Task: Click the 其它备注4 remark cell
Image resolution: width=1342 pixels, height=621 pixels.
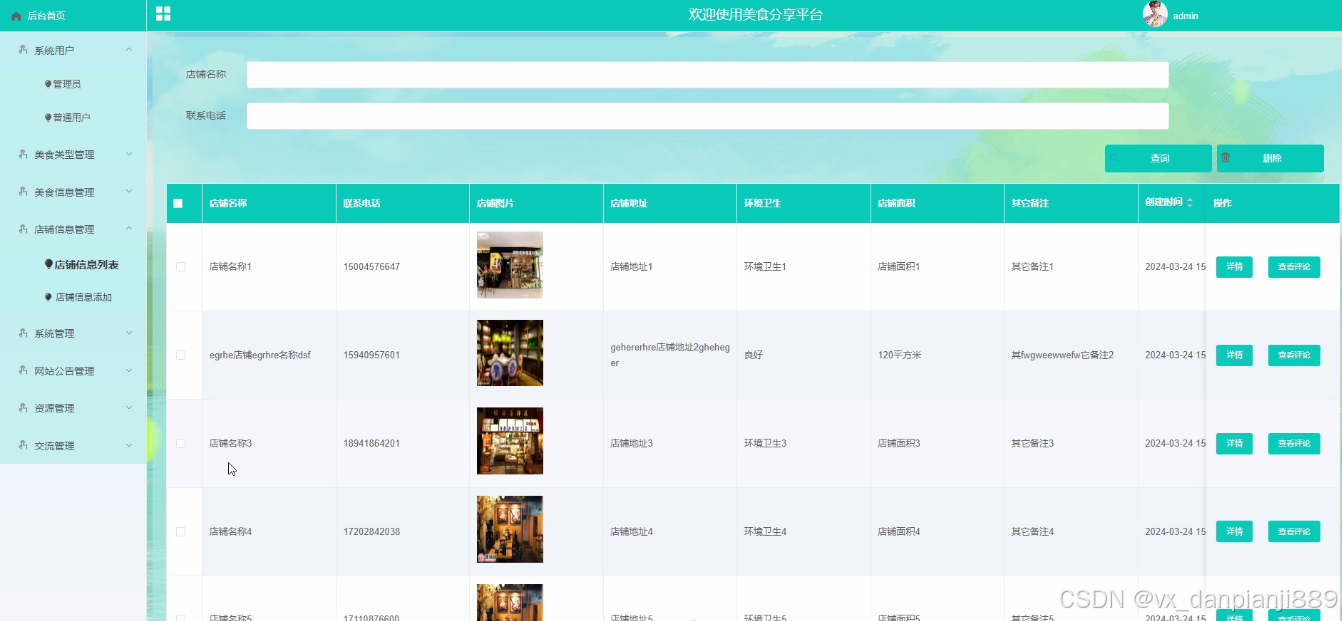Action: coord(1032,531)
